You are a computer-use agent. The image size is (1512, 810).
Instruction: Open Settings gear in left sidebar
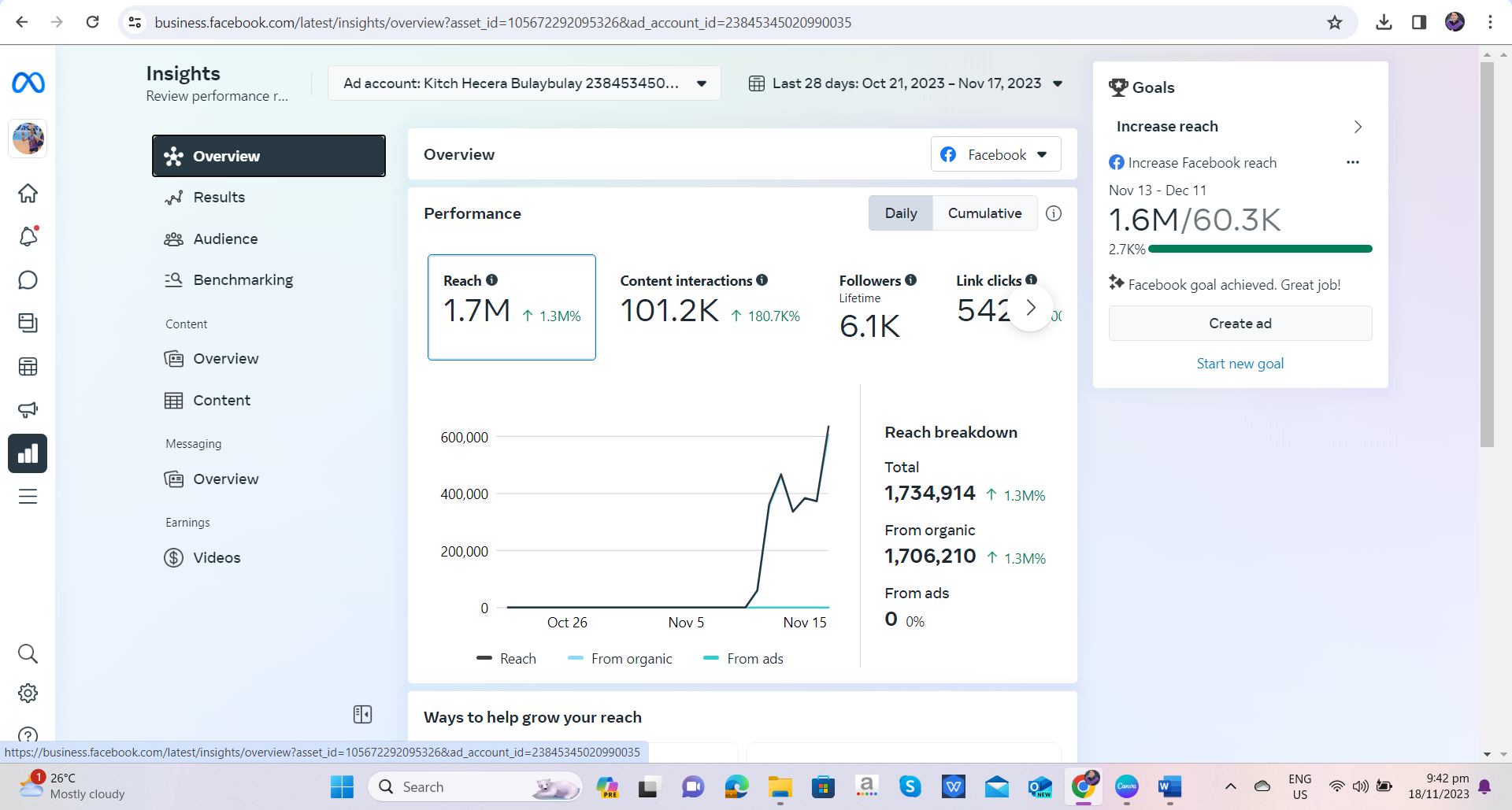click(x=28, y=693)
